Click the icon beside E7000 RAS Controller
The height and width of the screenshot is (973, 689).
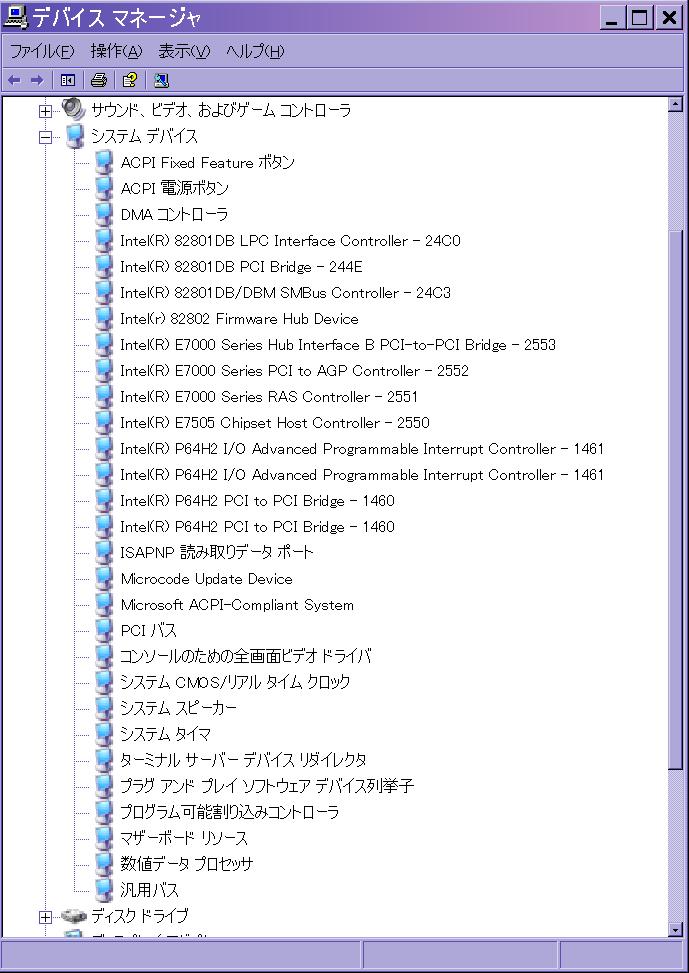point(103,397)
